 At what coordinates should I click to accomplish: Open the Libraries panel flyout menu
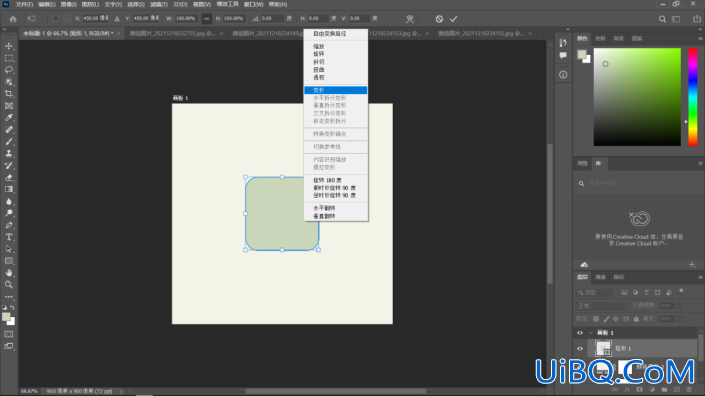coord(700,163)
